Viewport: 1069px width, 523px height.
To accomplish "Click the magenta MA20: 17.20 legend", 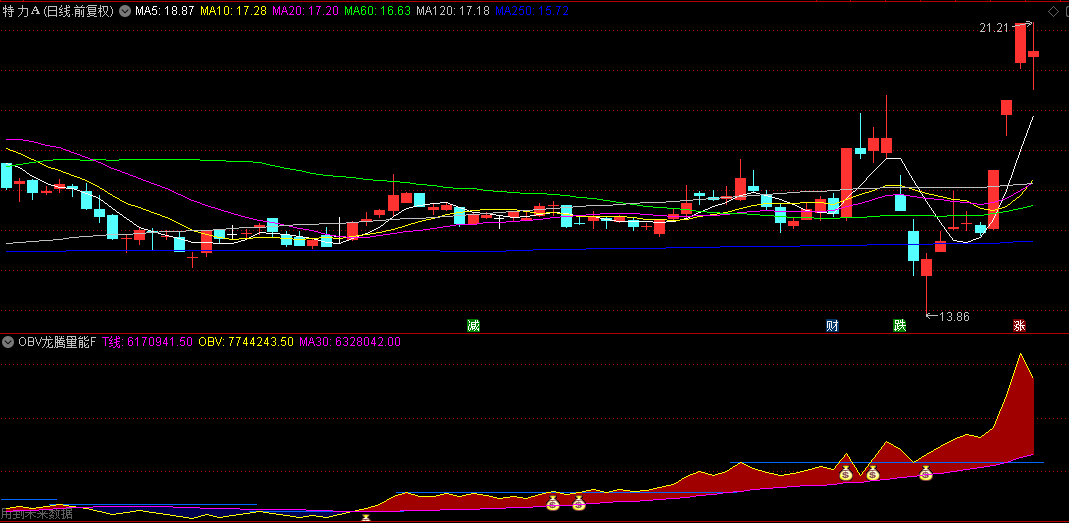I will pyautogui.click(x=305, y=11).
